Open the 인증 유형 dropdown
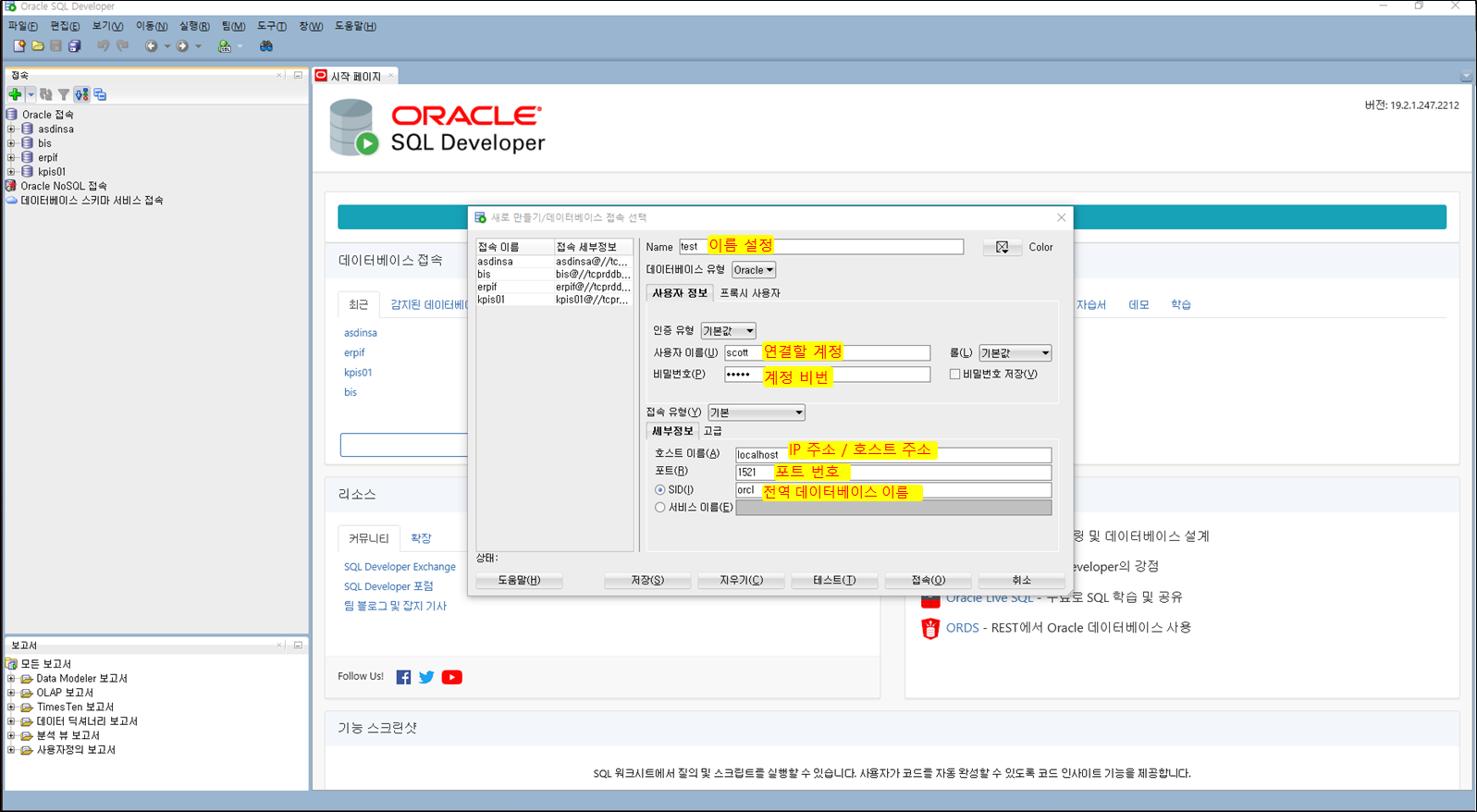Image resolution: width=1477 pixels, height=812 pixels. [x=728, y=331]
